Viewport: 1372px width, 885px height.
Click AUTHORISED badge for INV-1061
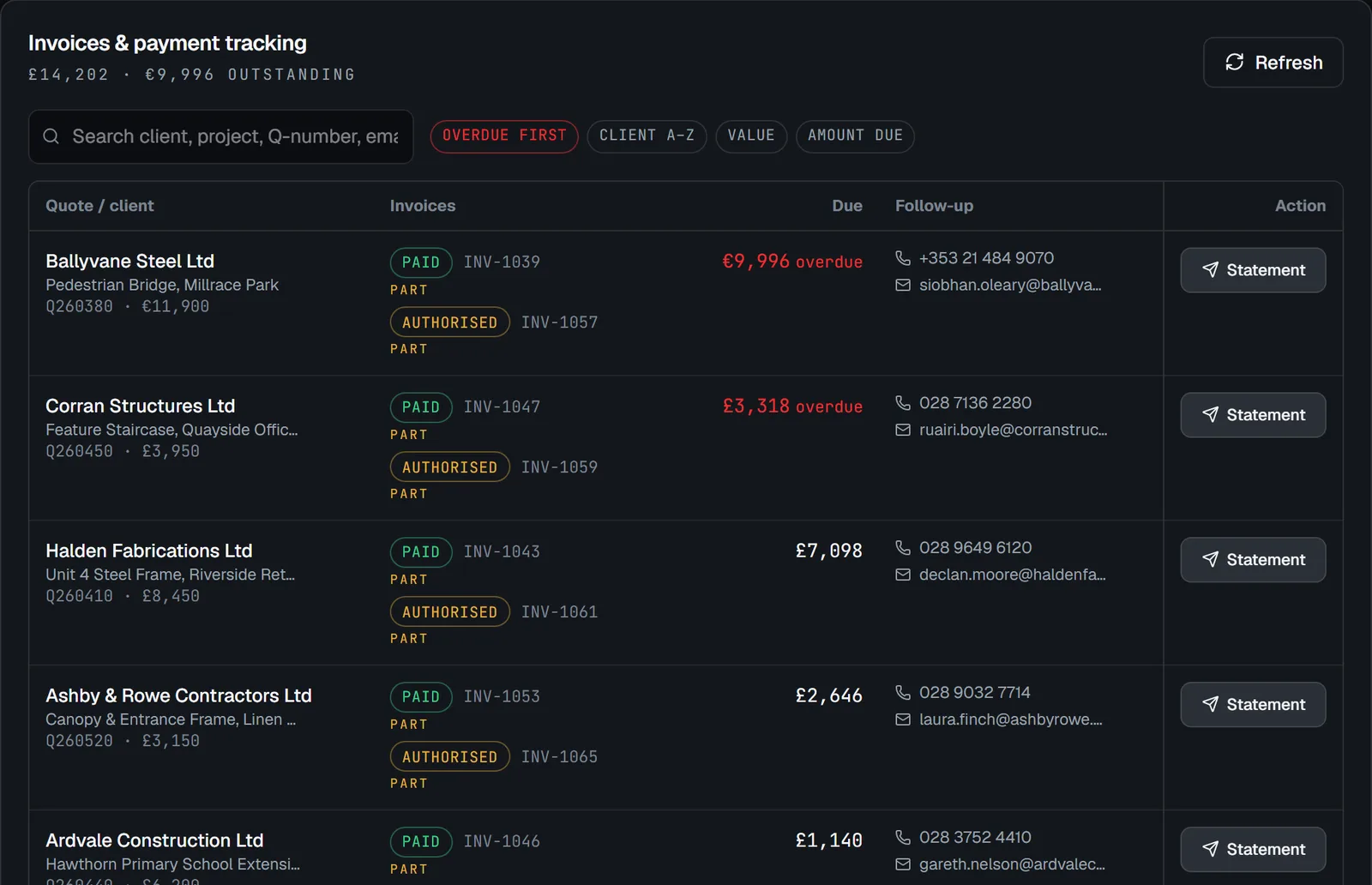[450, 612]
